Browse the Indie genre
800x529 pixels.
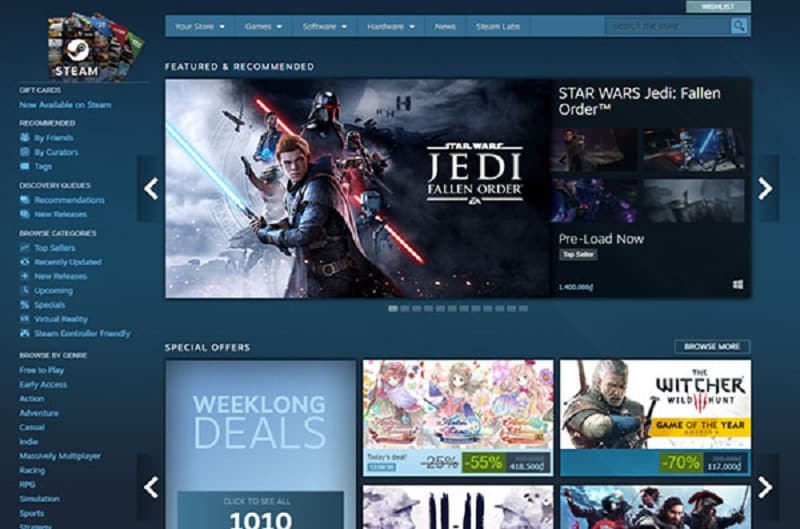coord(29,441)
